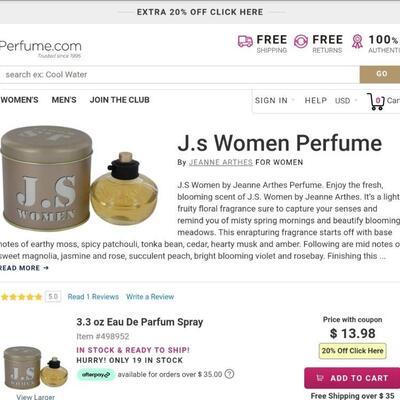Click the authenticity ribbon badge icon
The width and height of the screenshot is (400, 400).
[357, 41]
